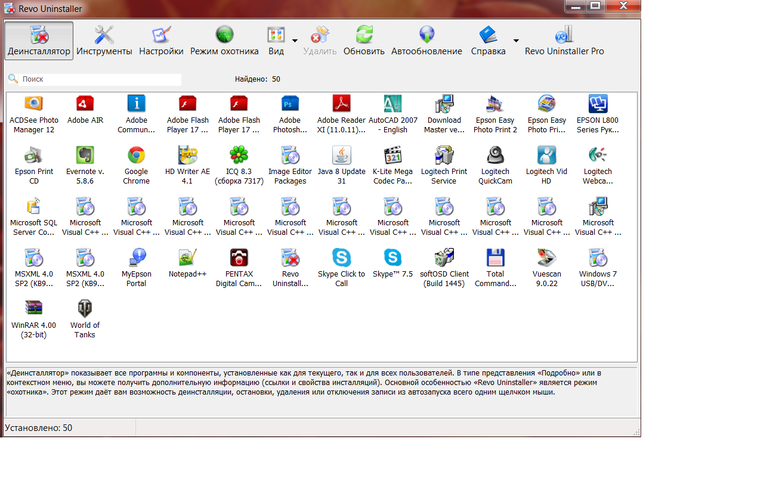Select EPSON L800 Series entry
Image resolution: width=770 pixels, height=481 pixels.
(598, 114)
